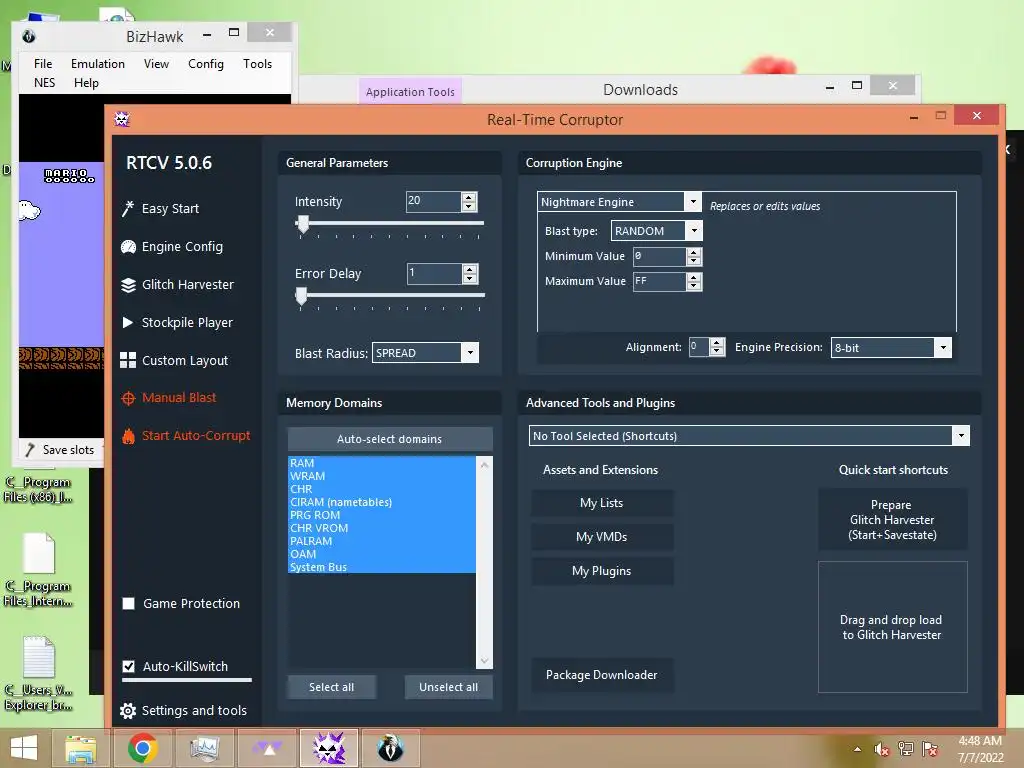The height and width of the screenshot is (768, 1024).
Task: Launch Google Chrome from the taskbar
Action: coord(142,748)
